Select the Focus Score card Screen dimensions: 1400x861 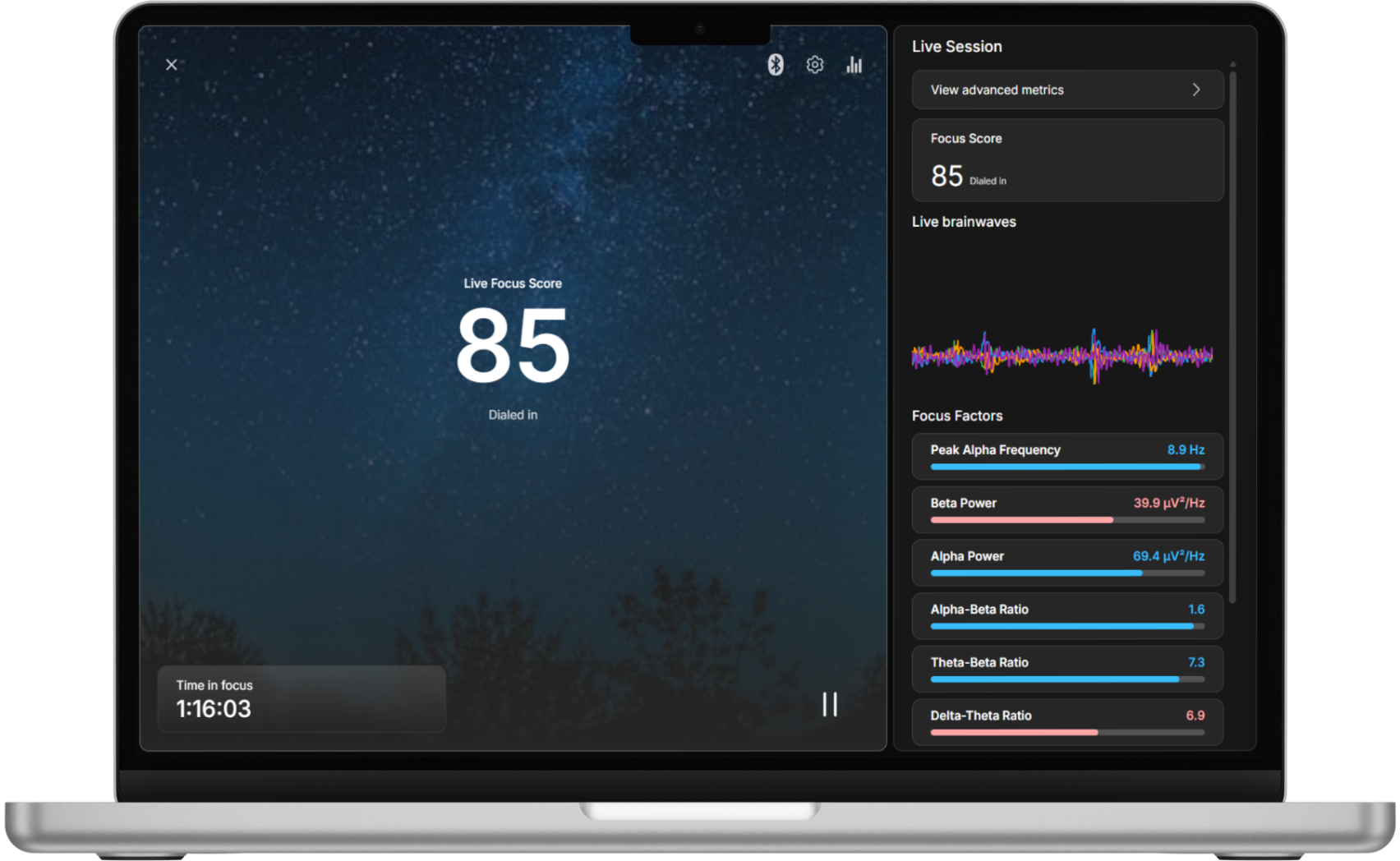pos(1066,160)
